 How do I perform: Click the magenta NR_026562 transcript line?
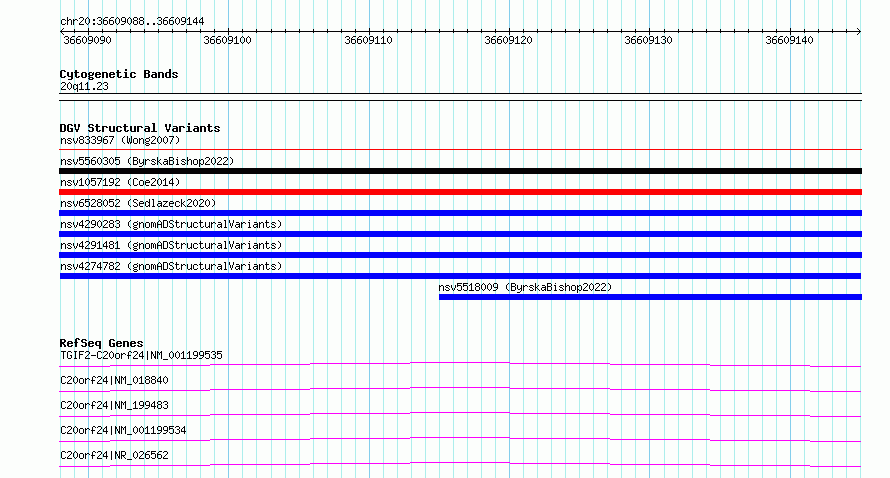[x=460, y=464]
